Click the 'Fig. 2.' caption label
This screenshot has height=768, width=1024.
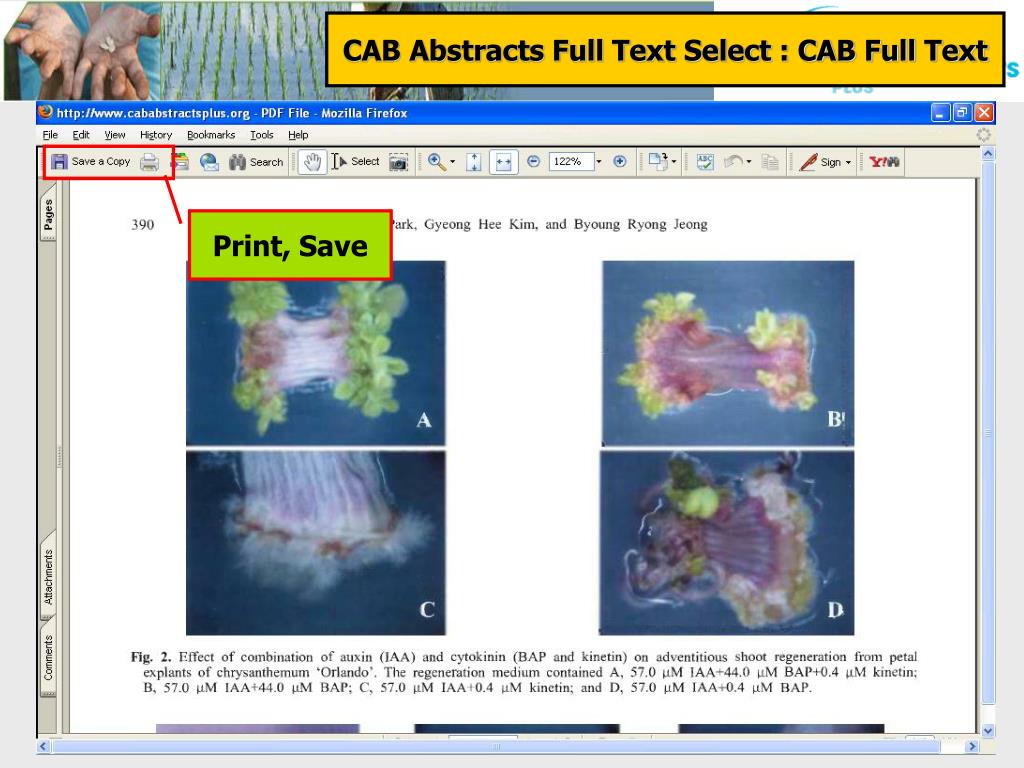click(x=150, y=657)
